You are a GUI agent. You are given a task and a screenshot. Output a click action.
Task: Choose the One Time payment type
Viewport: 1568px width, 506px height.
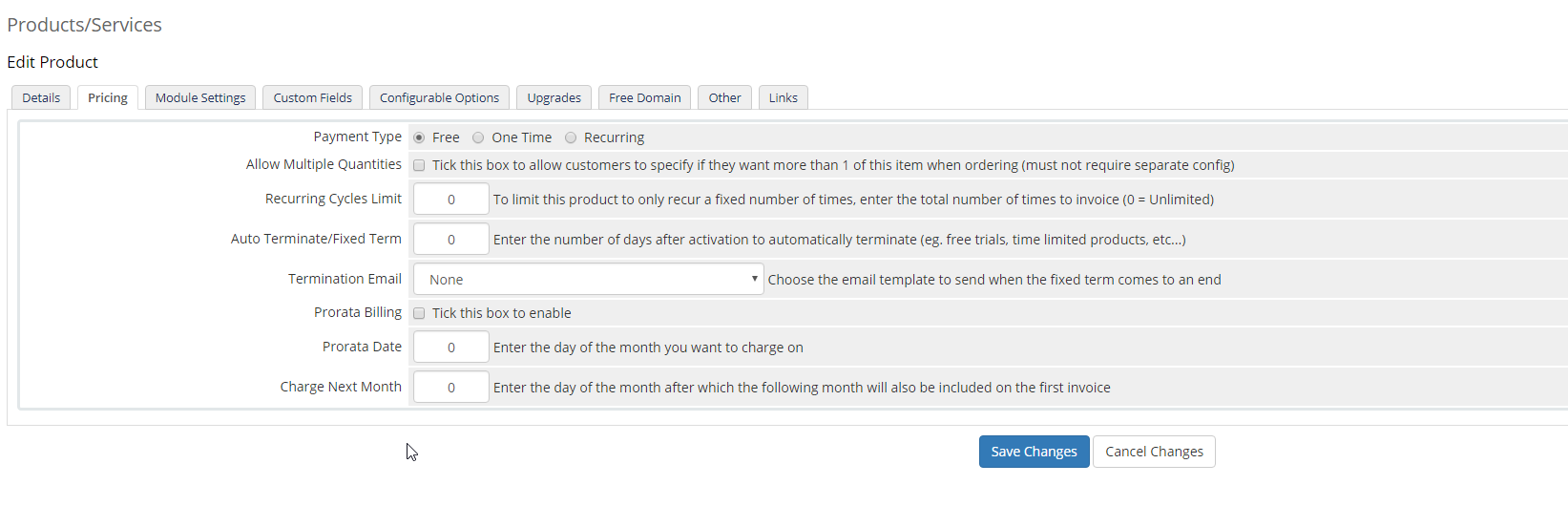[x=478, y=137]
